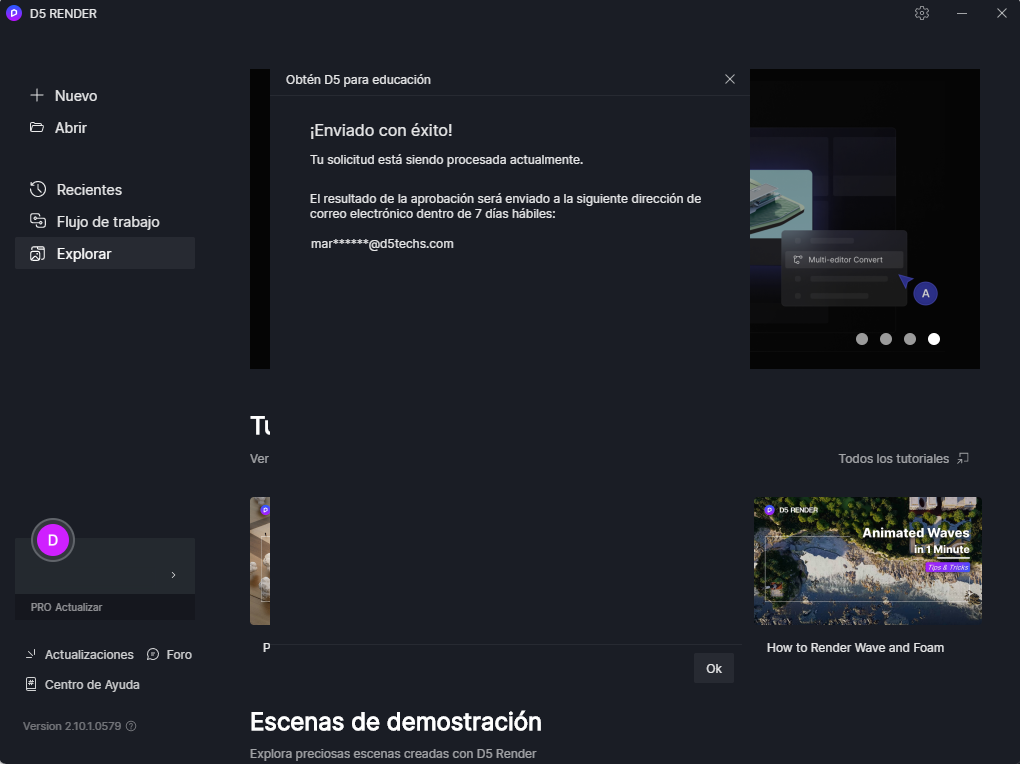The height and width of the screenshot is (764, 1020).
Task: Click the Actualizaciones arrow icon
Action: (31, 655)
